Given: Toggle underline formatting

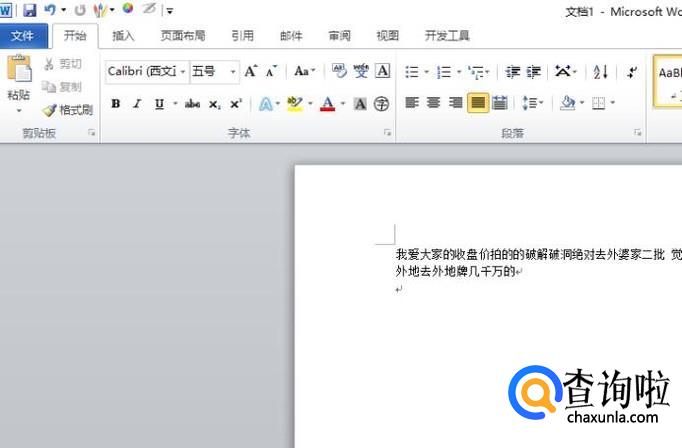Looking at the screenshot, I should click(159, 104).
